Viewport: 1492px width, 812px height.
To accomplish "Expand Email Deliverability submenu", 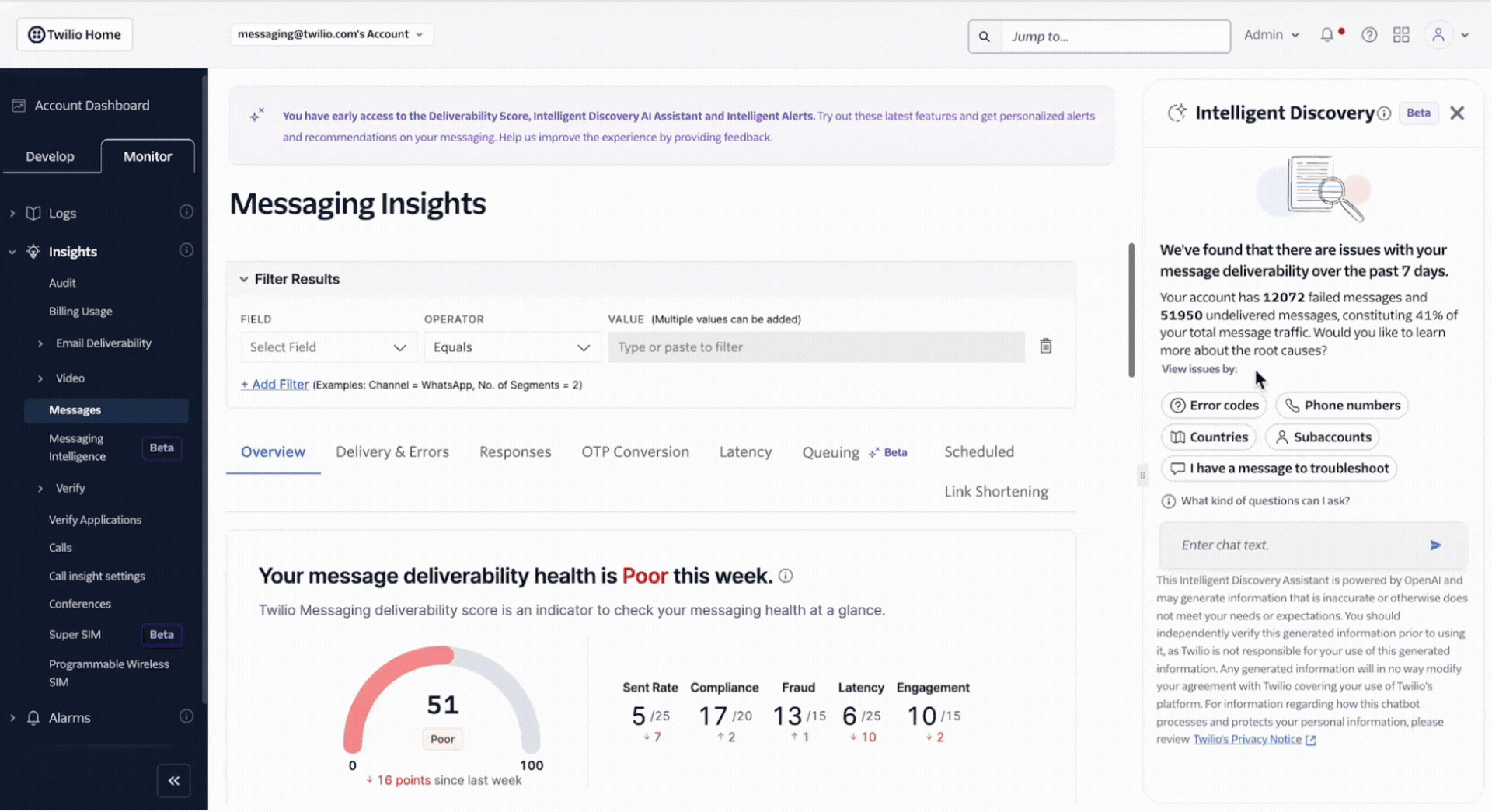I will coord(40,343).
